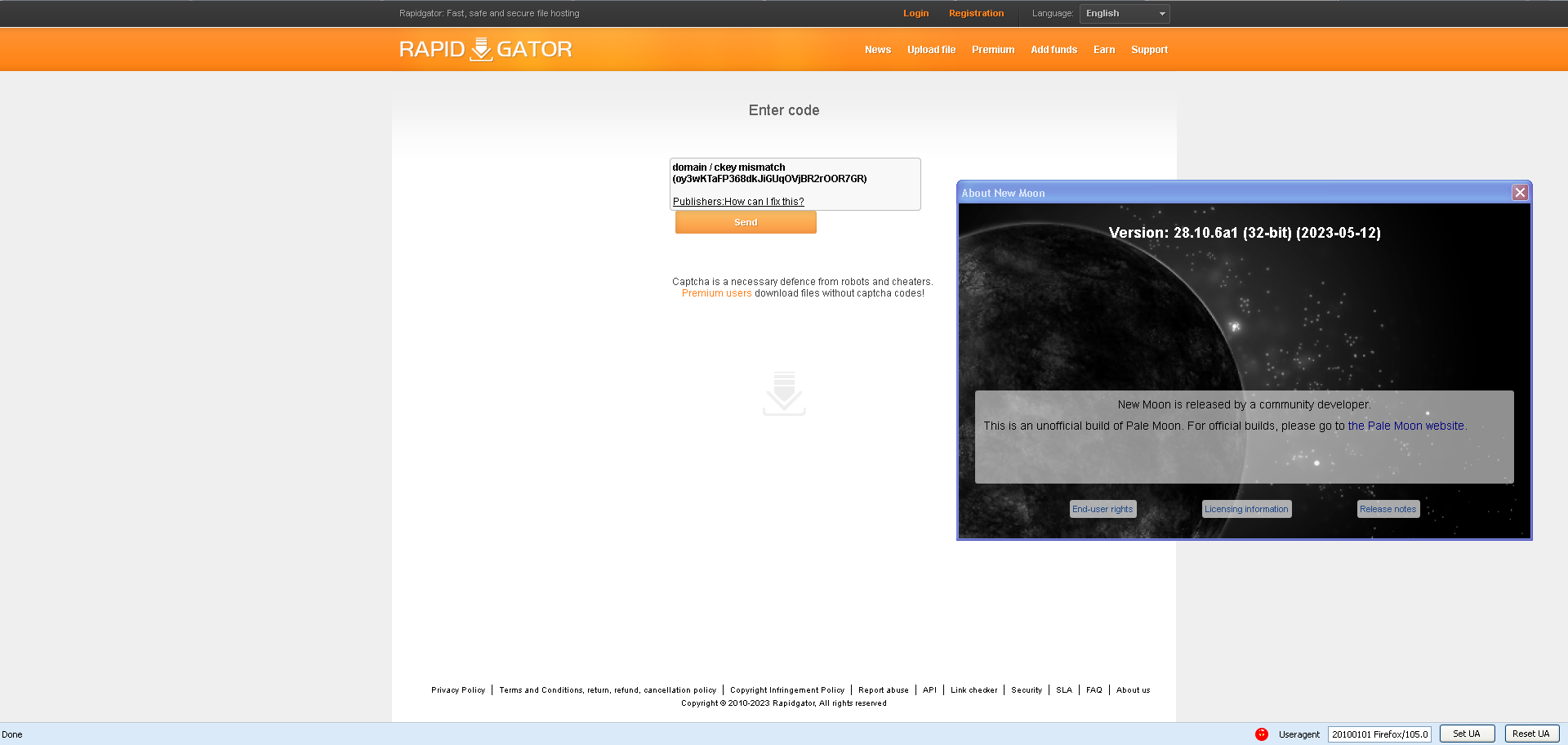This screenshot has height=745, width=1568.
Task: Open the Privacy Policy footer link
Action: [x=458, y=690]
